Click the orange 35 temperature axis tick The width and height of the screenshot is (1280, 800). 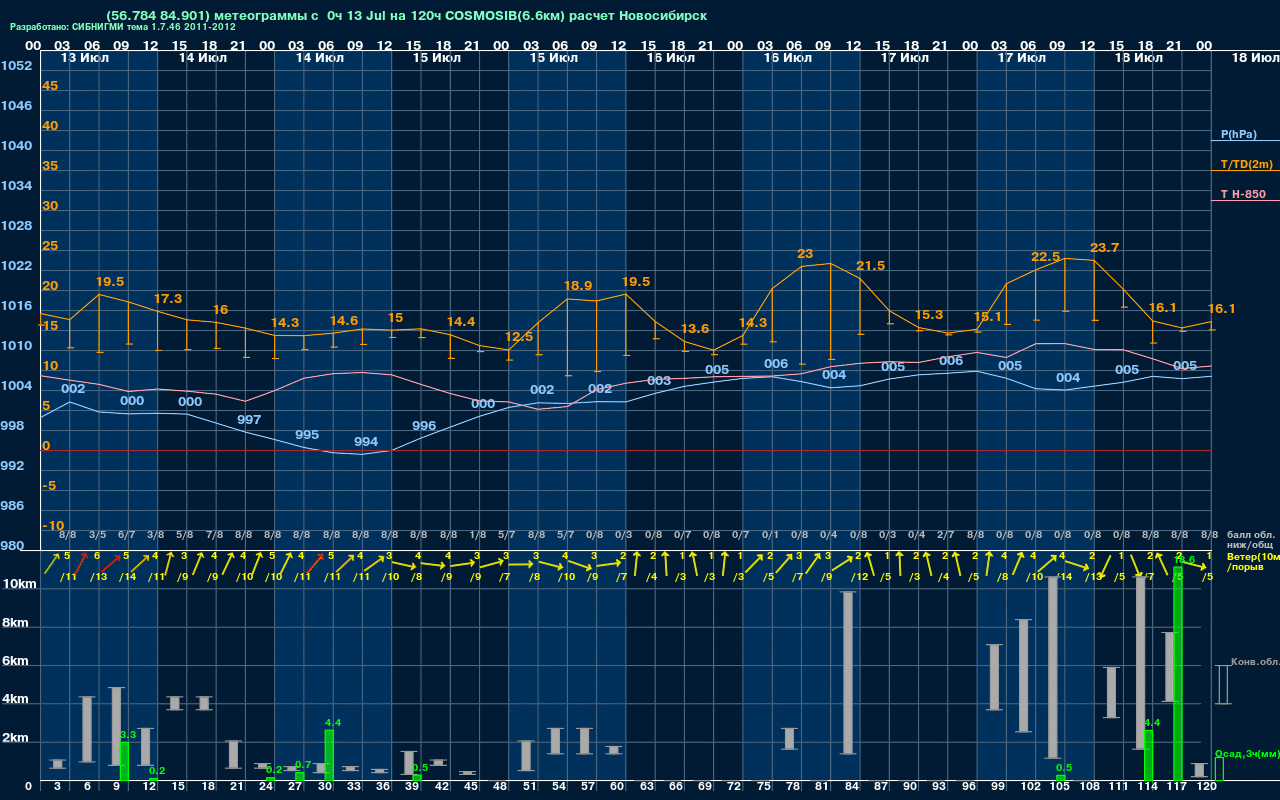click(x=50, y=166)
